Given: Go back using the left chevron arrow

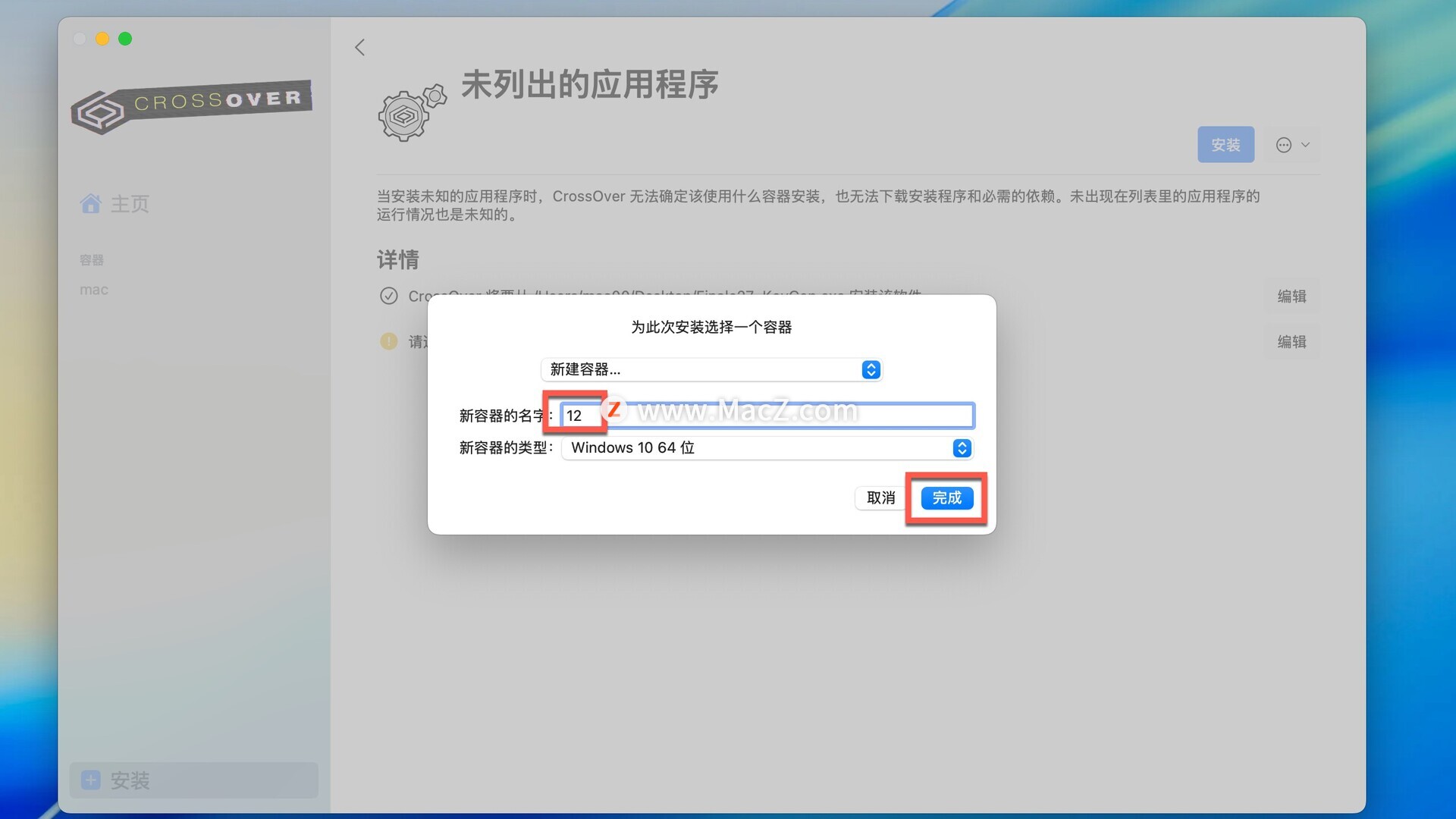Looking at the screenshot, I should point(360,47).
